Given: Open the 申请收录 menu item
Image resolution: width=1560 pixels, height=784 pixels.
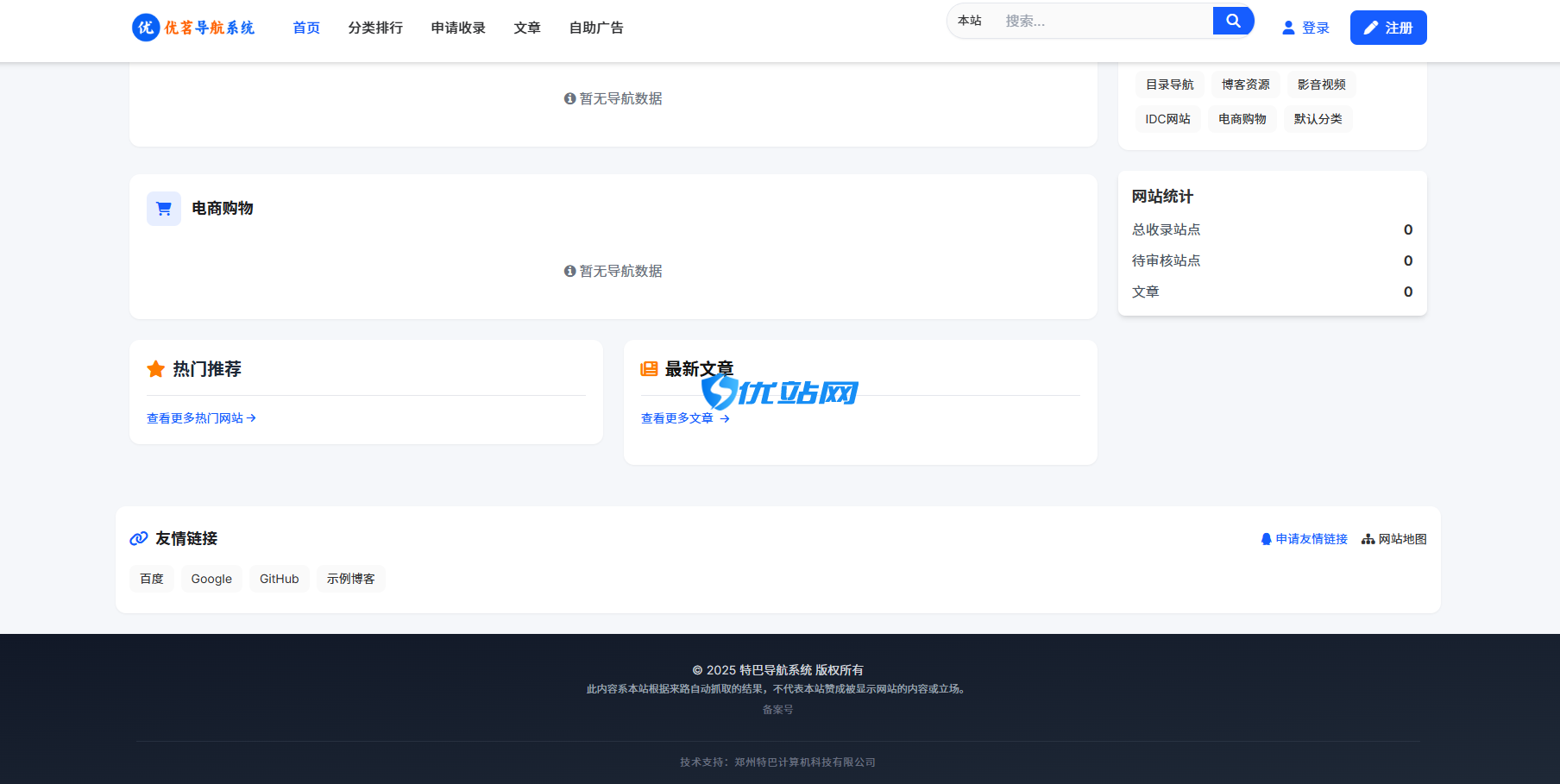Looking at the screenshot, I should click(x=458, y=28).
